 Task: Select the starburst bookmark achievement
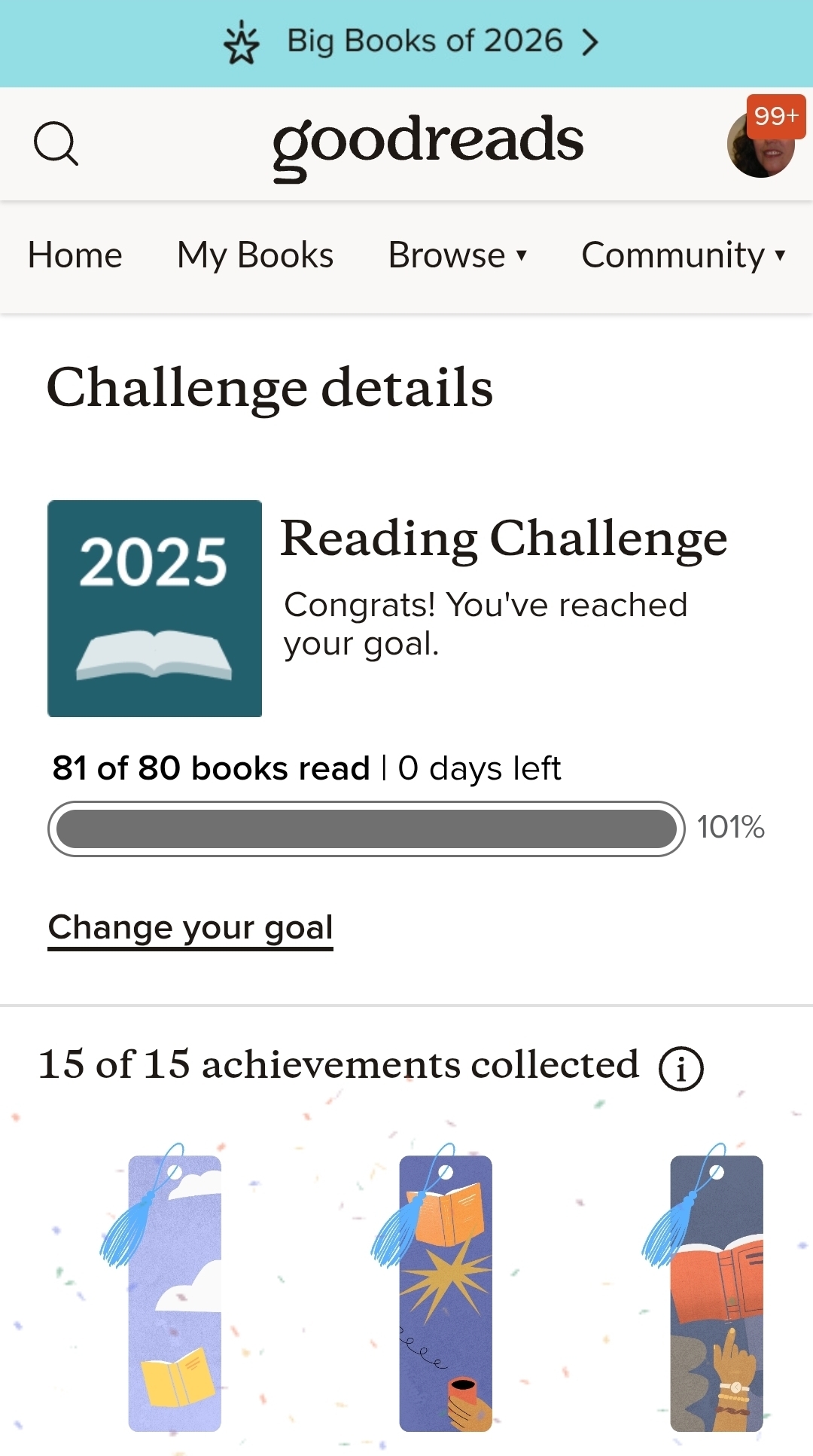pos(445,1293)
